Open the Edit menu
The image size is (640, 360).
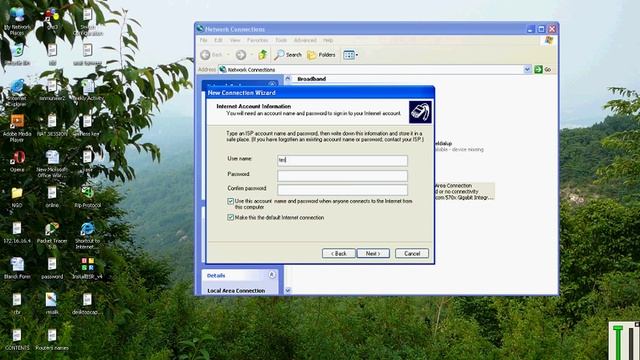[218, 40]
